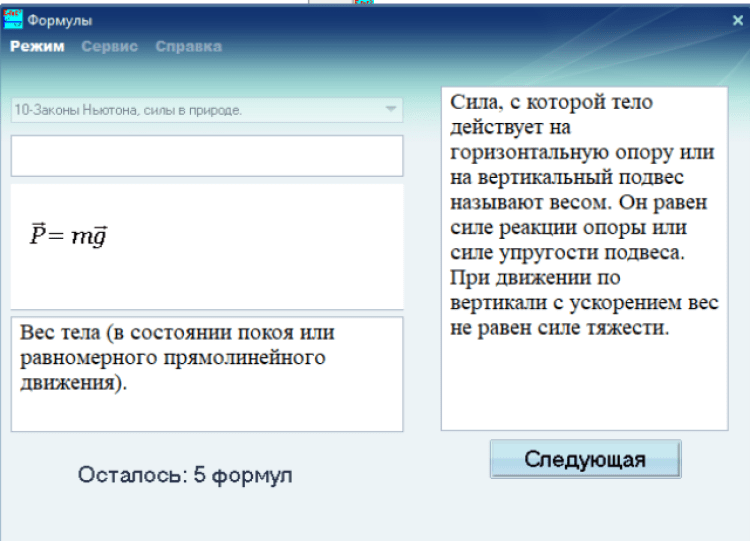
Task: Open the Режим menu
Action: (37, 46)
